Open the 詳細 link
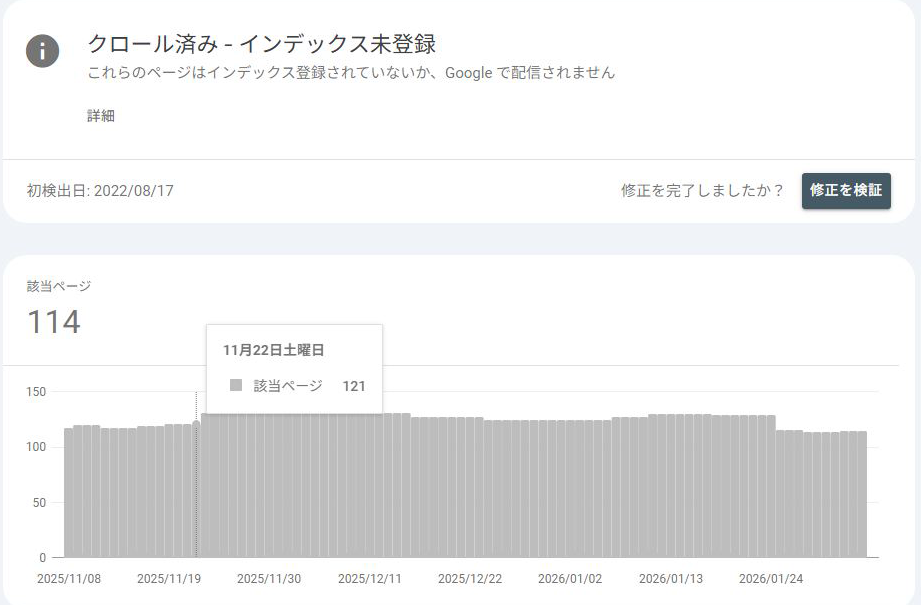This screenshot has height=605, width=921. pyautogui.click(x=101, y=116)
